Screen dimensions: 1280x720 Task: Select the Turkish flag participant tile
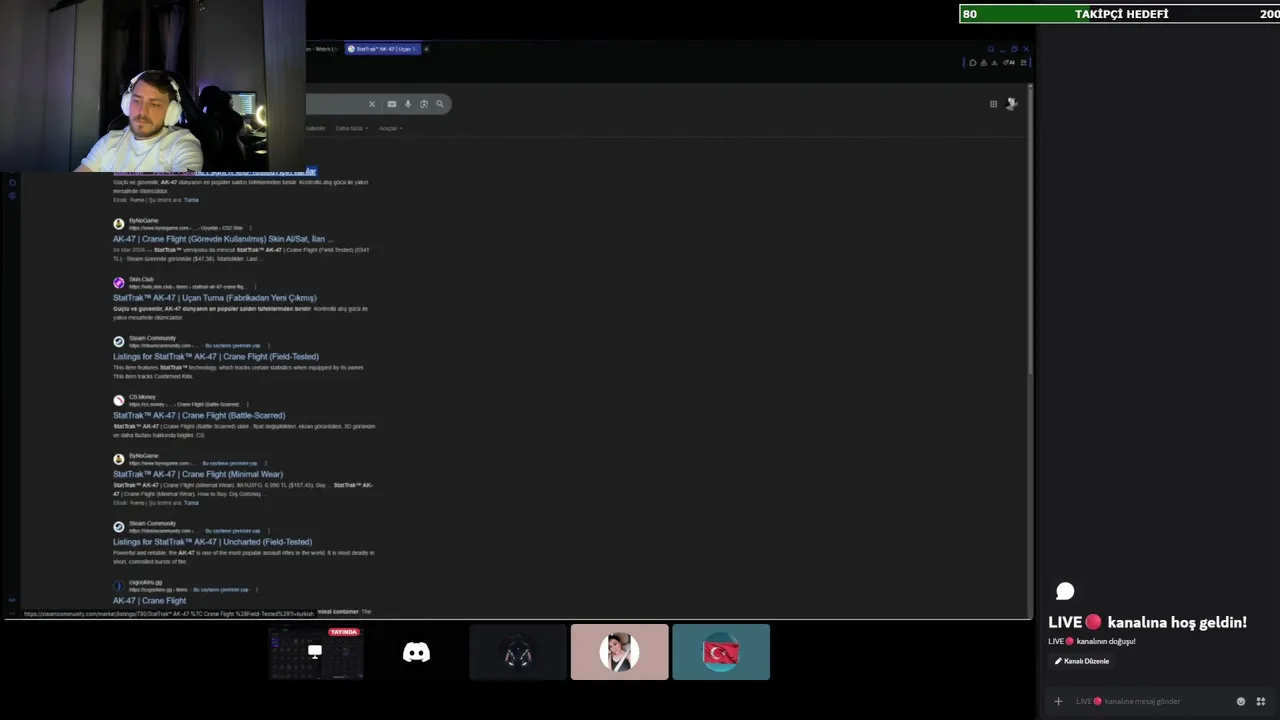point(721,652)
